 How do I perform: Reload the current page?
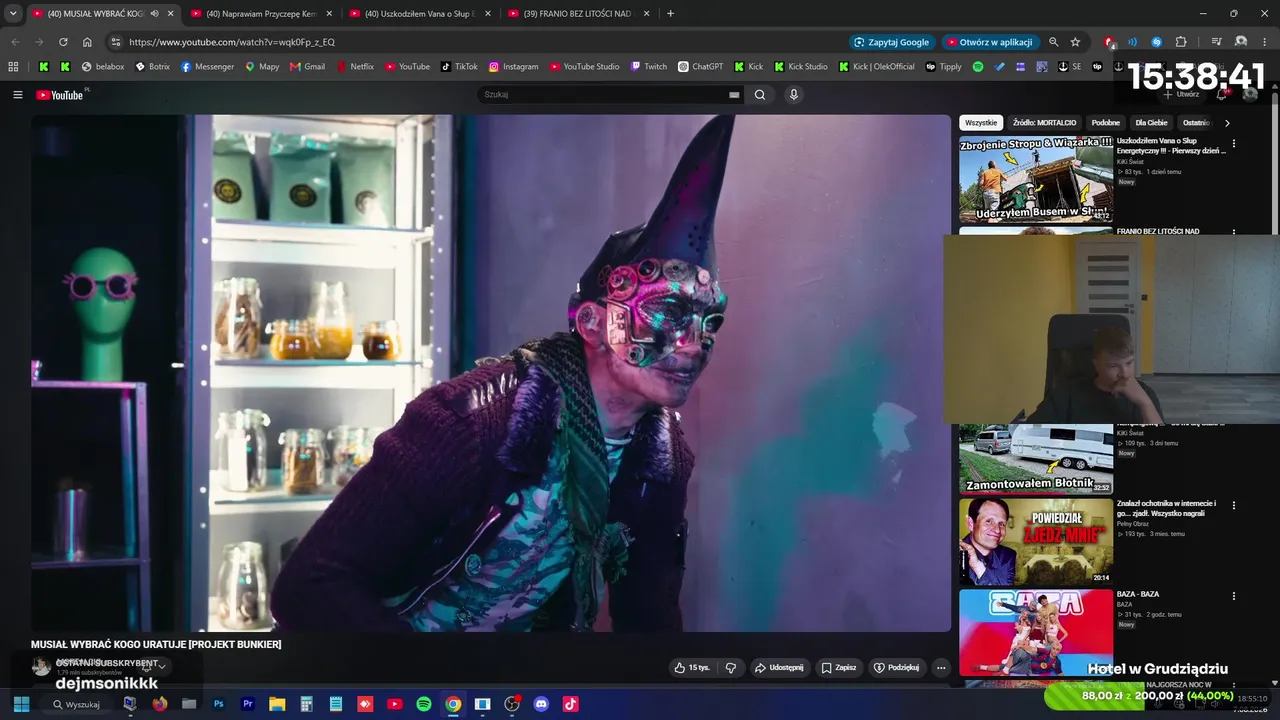63,42
